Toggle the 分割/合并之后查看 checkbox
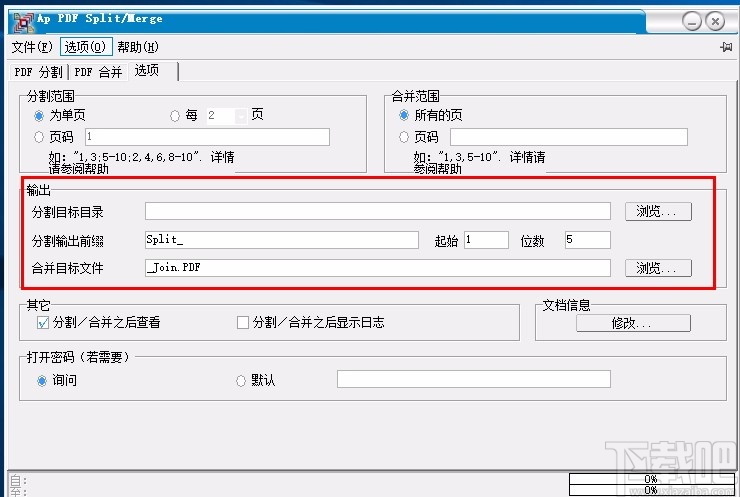Image resolution: width=740 pixels, height=497 pixels. click(43, 323)
